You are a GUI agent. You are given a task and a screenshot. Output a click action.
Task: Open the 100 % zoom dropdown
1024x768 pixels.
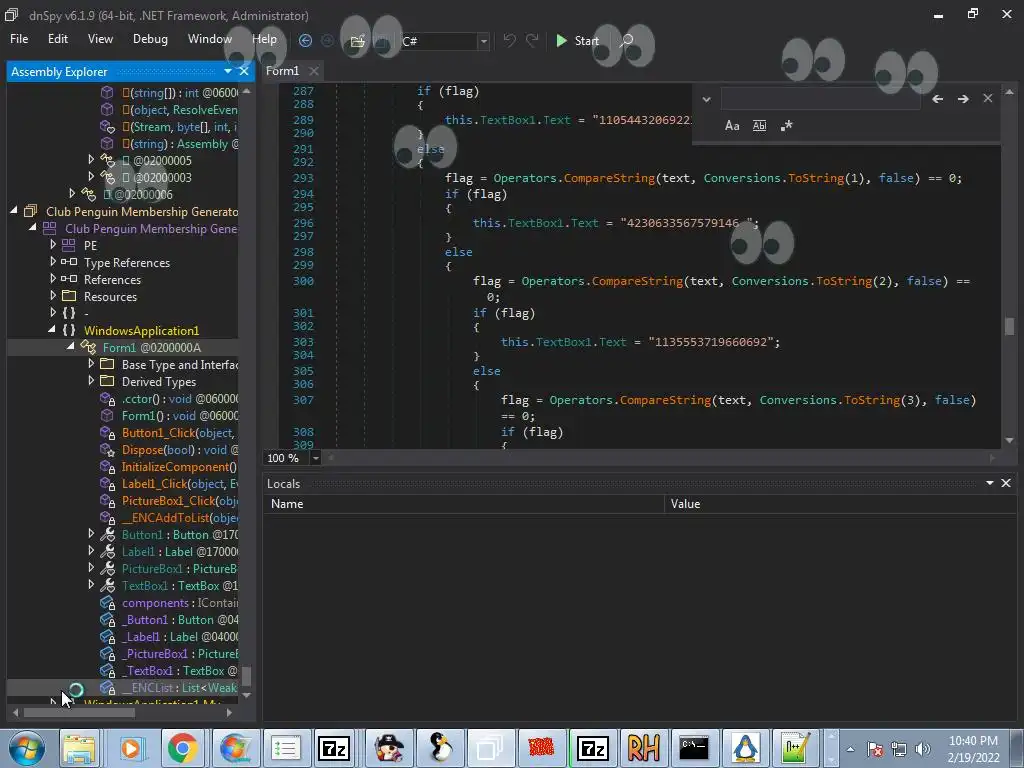tap(315, 458)
